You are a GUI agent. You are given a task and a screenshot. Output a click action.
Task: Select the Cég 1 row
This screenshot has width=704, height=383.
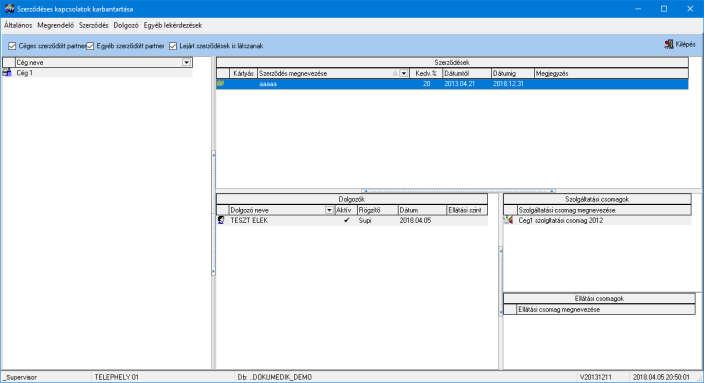point(97,73)
